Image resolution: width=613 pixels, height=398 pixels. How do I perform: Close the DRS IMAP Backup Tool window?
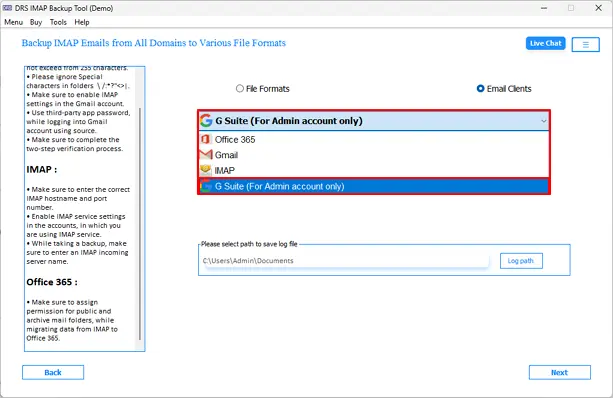(x=598, y=8)
